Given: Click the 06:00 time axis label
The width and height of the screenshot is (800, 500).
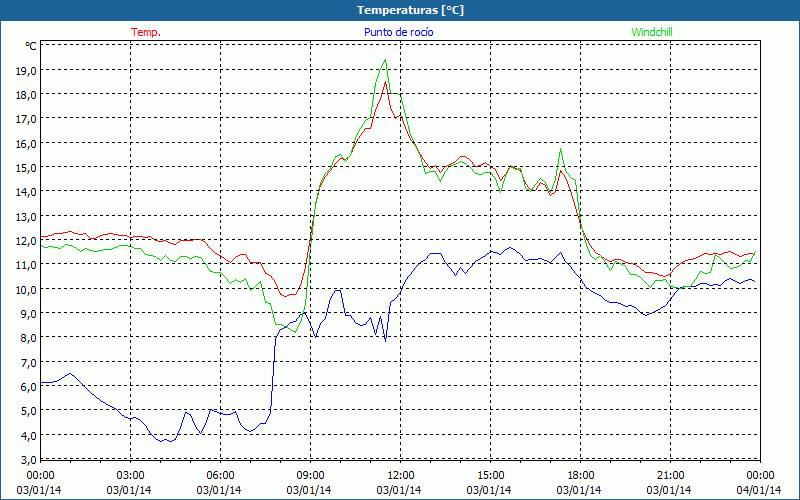Looking at the screenshot, I should (x=220, y=476).
